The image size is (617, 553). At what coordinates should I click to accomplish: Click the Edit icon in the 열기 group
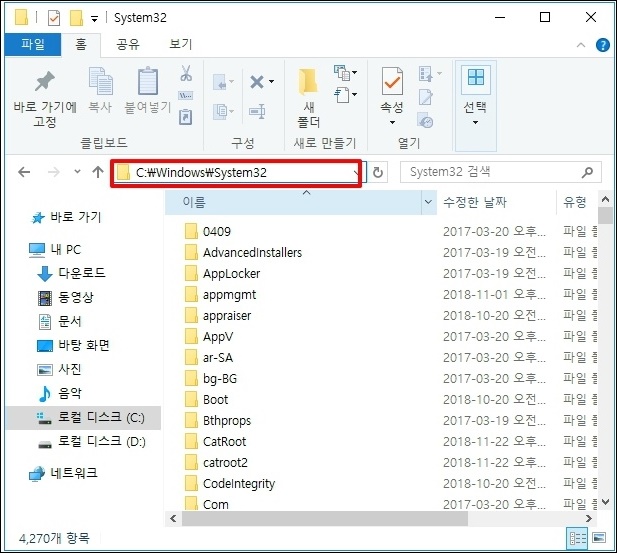pos(426,97)
